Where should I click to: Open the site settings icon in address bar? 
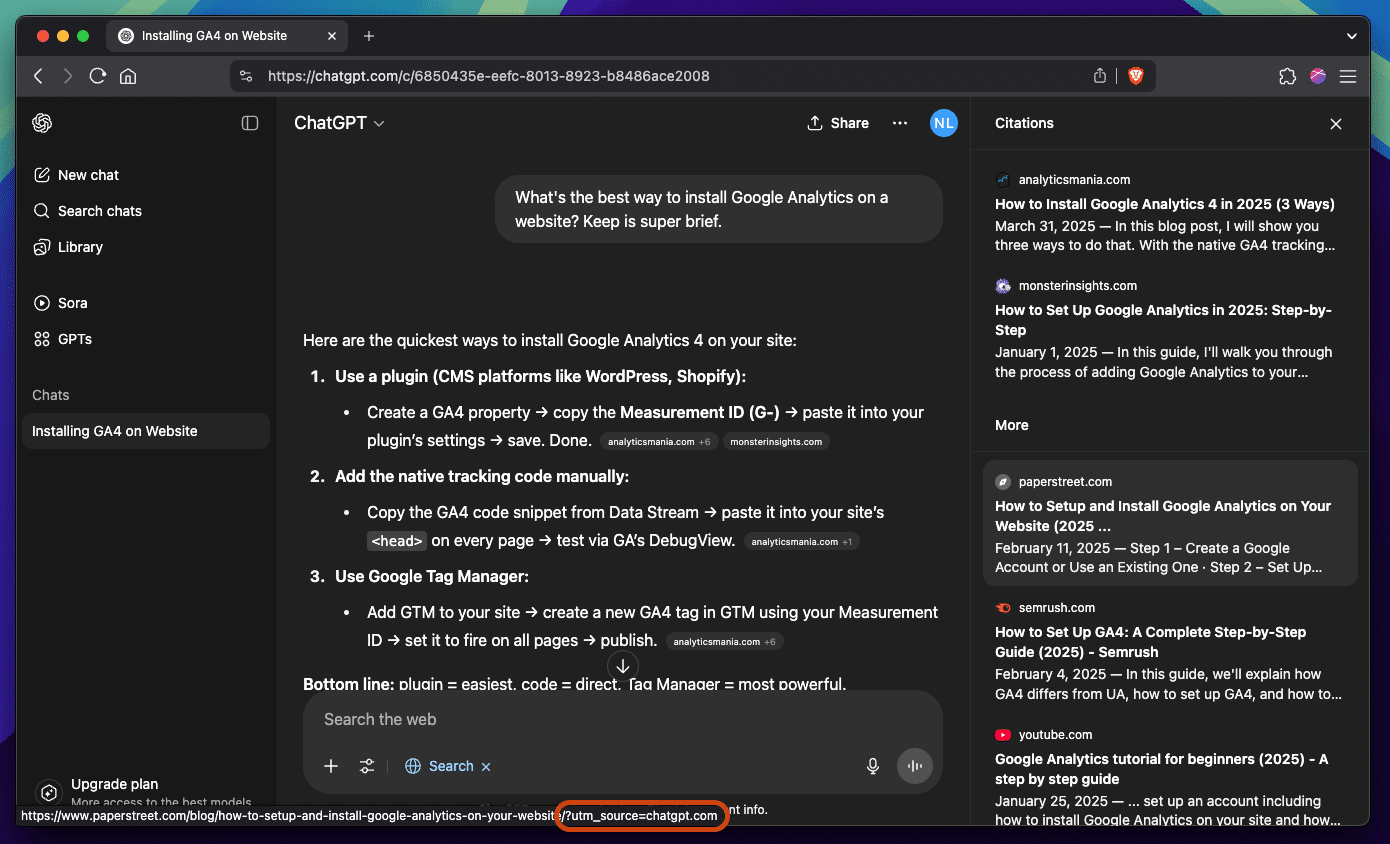click(x=246, y=76)
